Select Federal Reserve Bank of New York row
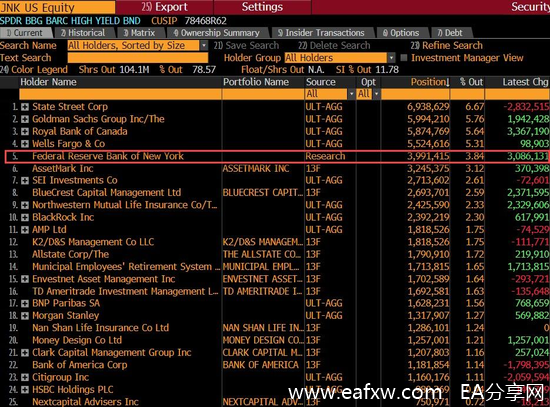The height and width of the screenshot is (407, 550). coord(277,156)
